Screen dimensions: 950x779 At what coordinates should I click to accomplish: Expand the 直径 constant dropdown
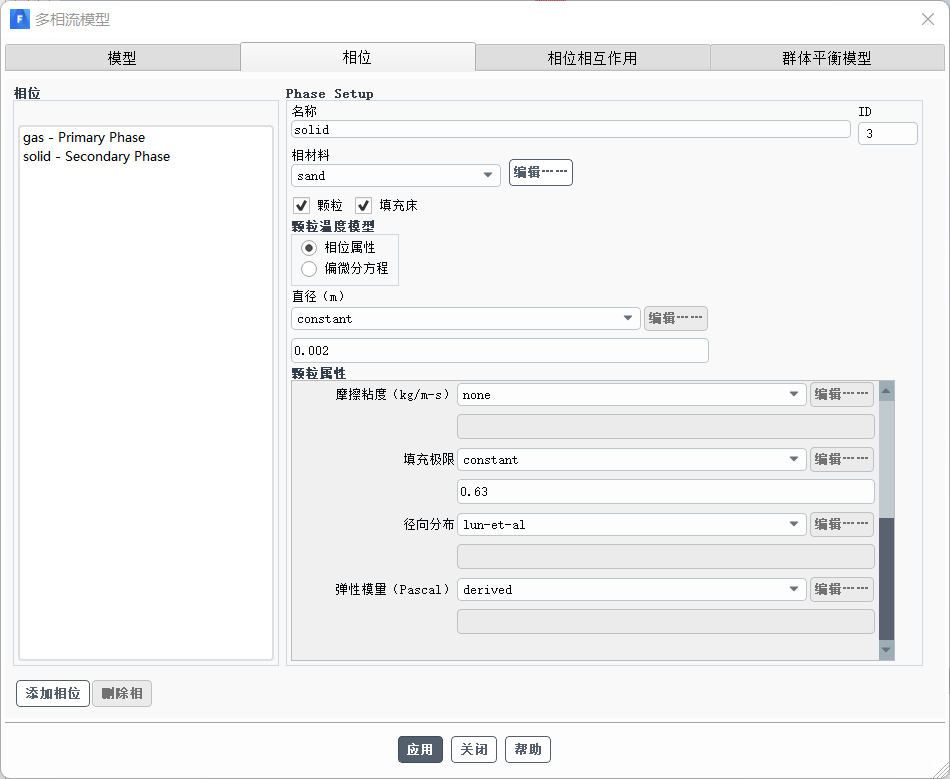coord(466,318)
